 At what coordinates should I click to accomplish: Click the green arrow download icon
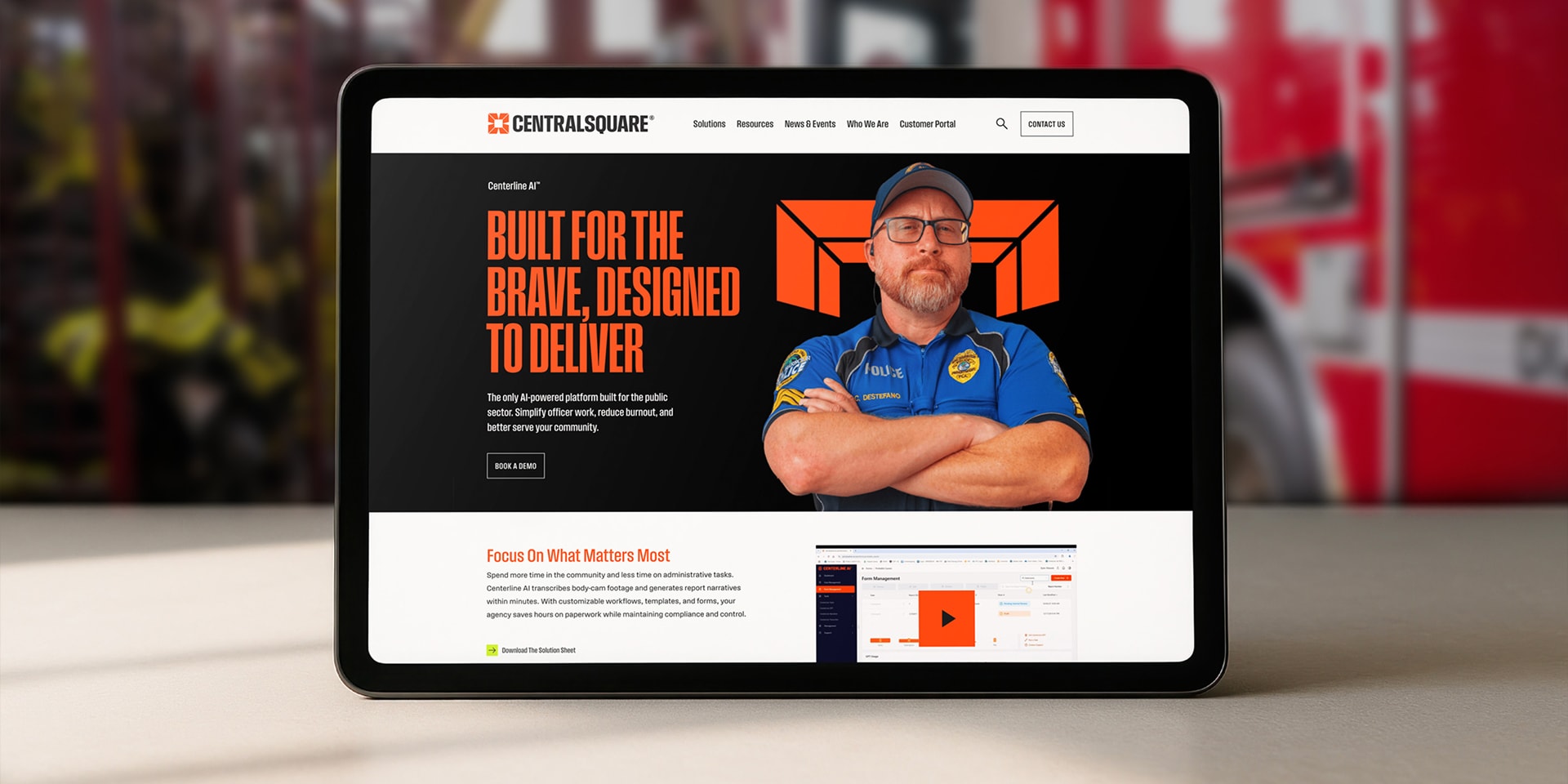(x=492, y=650)
